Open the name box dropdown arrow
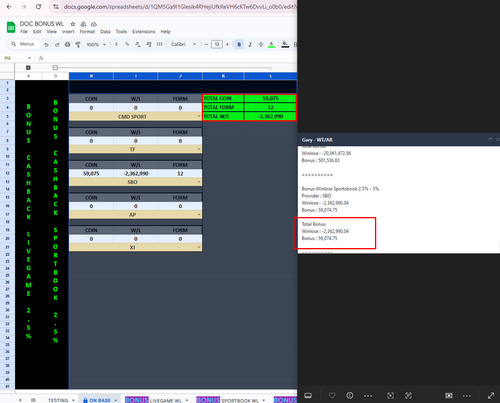The height and width of the screenshot is (403, 500). [x=29, y=58]
